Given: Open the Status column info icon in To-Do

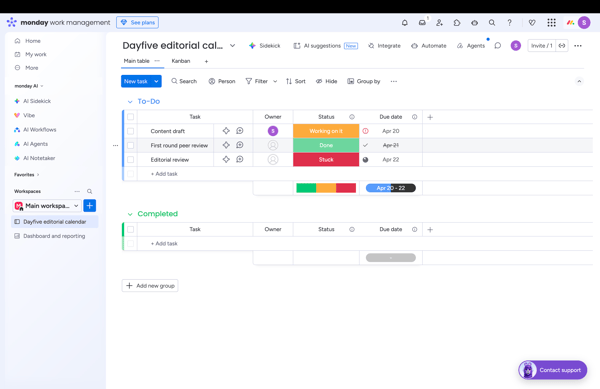Looking at the screenshot, I should pyautogui.click(x=352, y=117).
